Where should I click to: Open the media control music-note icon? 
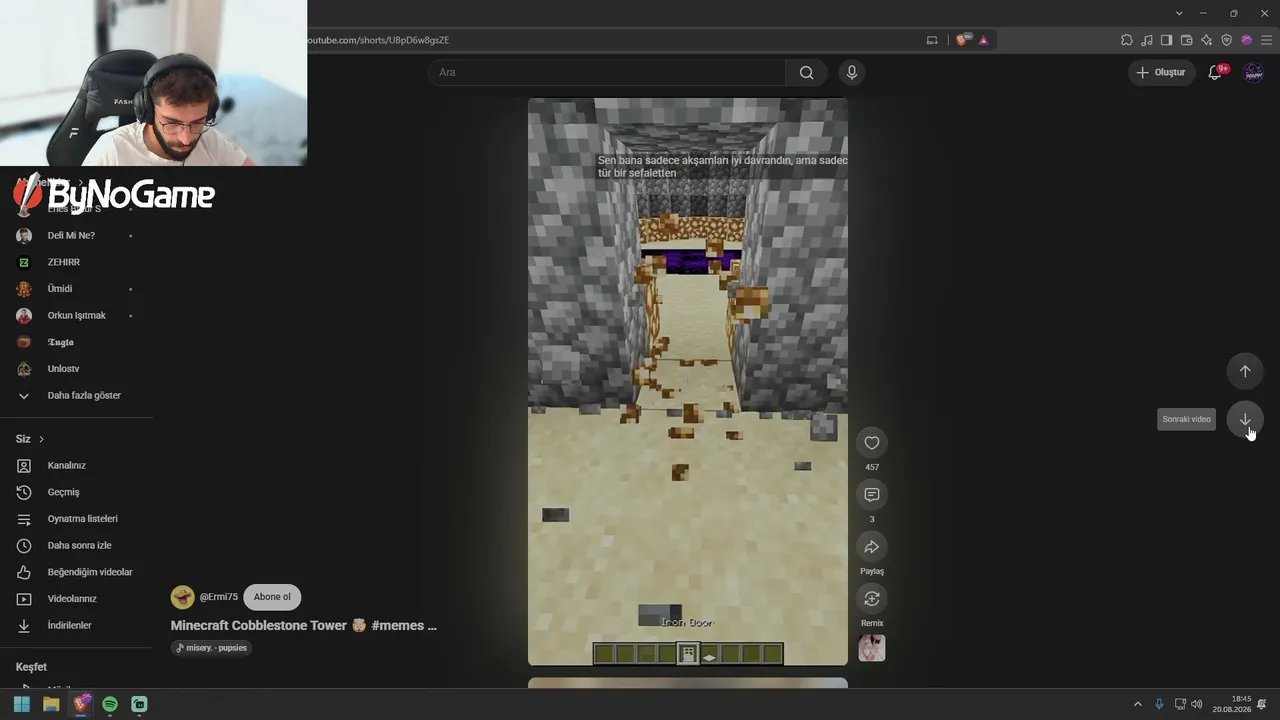pyautogui.click(x=1147, y=40)
